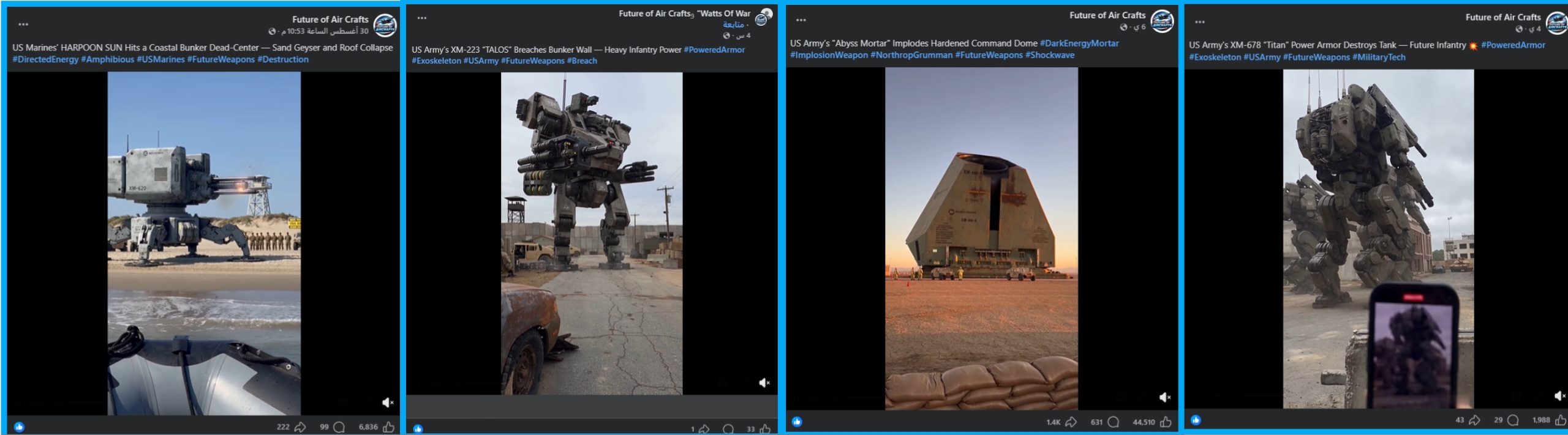Play the TALOS mech video
Screen dimensions: 1568x435
pos(592,234)
